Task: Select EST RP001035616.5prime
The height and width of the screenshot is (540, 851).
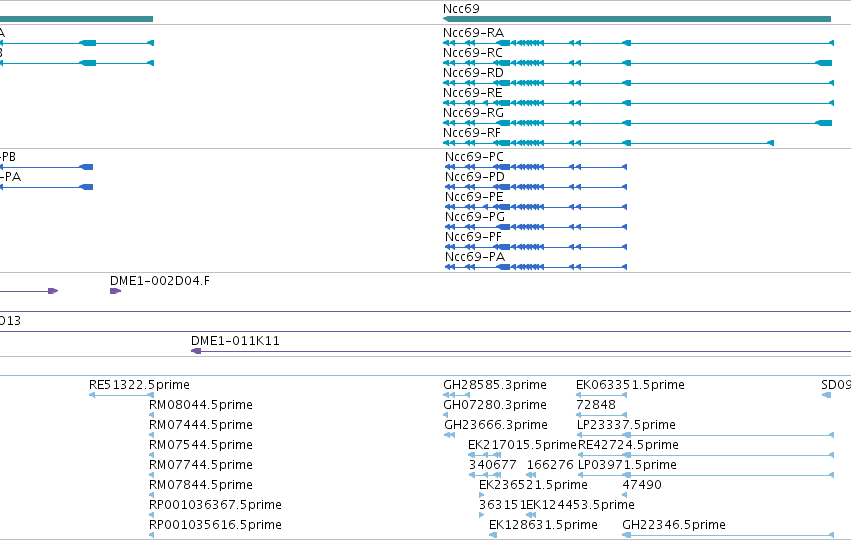Action: 215,525
